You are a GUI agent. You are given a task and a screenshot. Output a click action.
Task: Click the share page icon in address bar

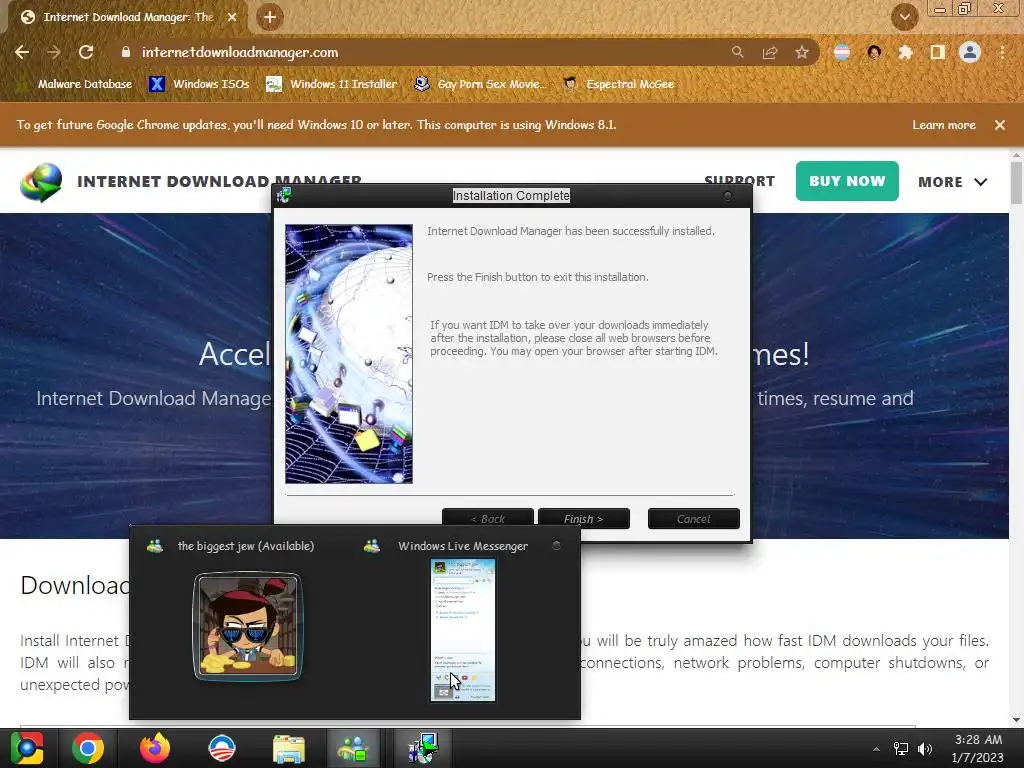tap(770, 52)
